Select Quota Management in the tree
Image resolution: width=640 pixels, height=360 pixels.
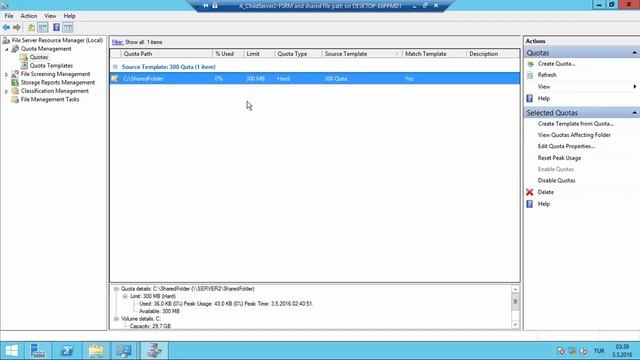tap(46, 49)
